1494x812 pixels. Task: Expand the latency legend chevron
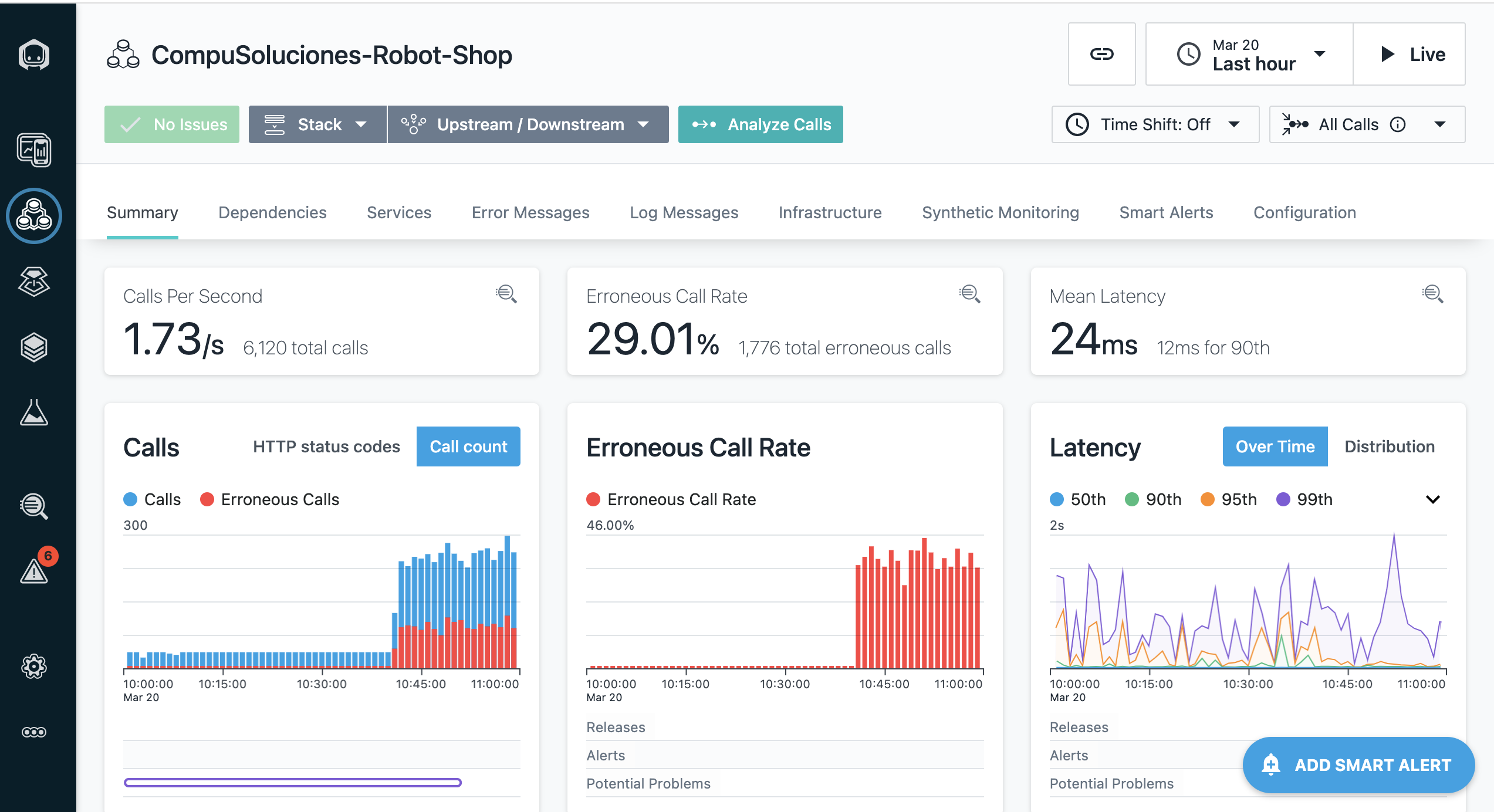pyautogui.click(x=1432, y=499)
